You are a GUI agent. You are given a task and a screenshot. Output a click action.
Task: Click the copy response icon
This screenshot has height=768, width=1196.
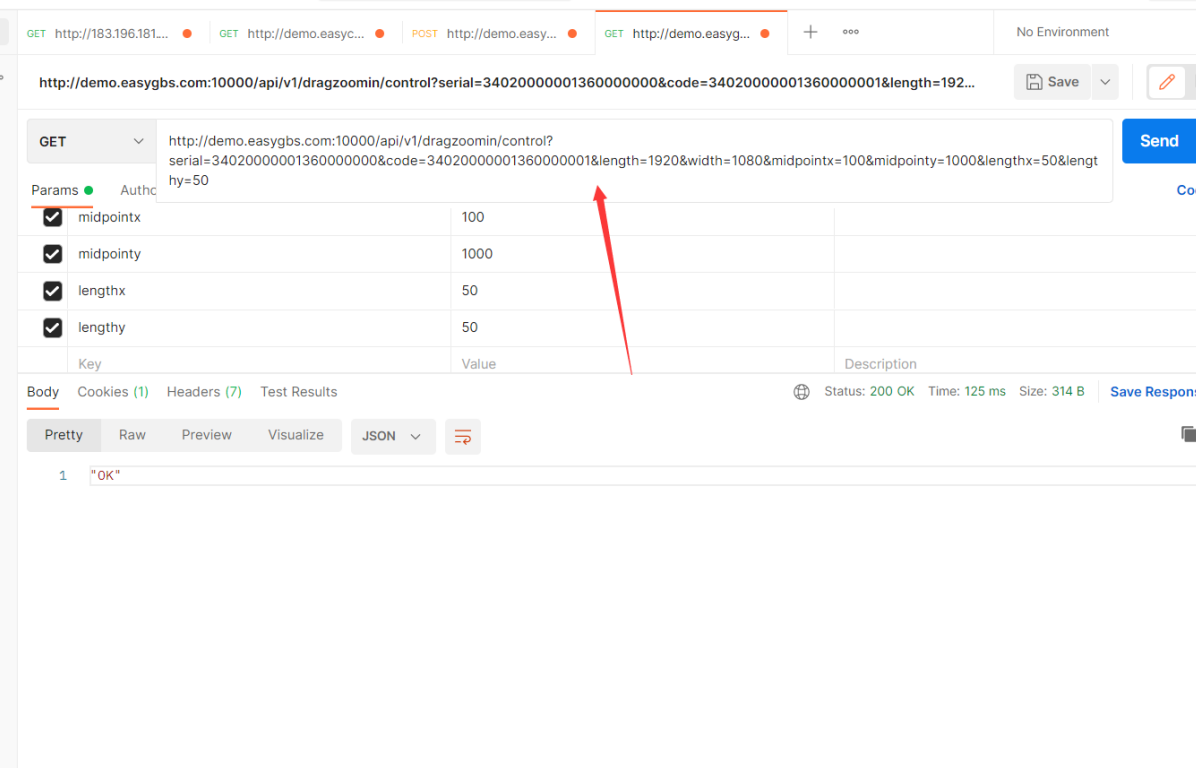(1188, 434)
